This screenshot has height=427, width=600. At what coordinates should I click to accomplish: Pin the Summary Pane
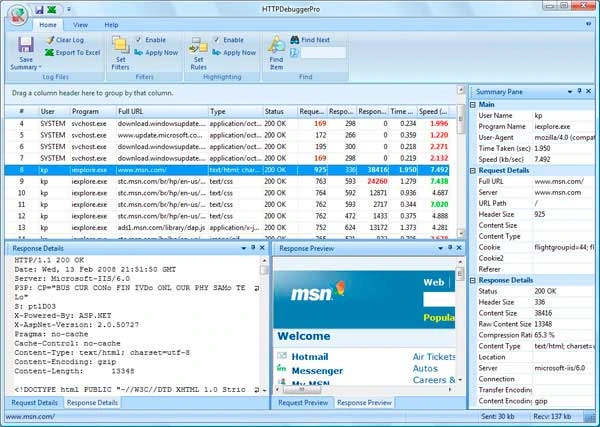(579, 91)
